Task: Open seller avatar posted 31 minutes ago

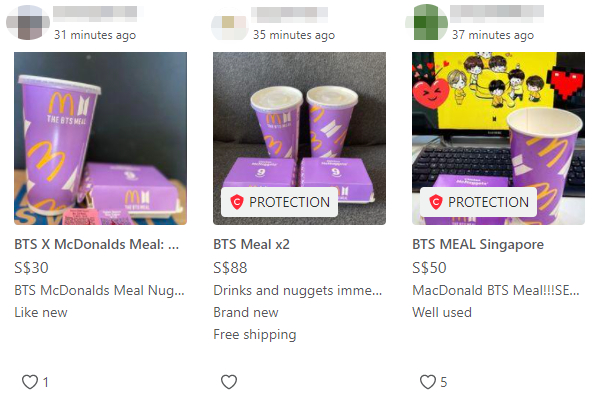Action: [28, 22]
